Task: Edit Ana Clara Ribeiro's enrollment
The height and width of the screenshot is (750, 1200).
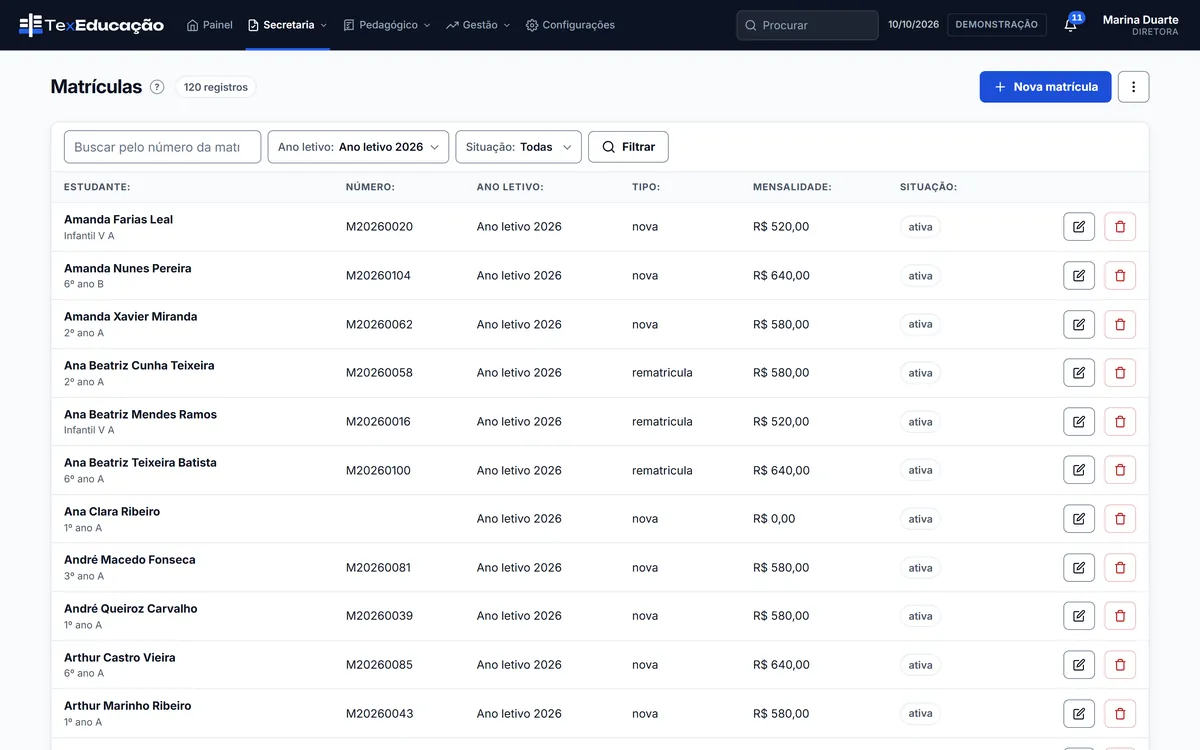Action: pyautogui.click(x=1079, y=519)
